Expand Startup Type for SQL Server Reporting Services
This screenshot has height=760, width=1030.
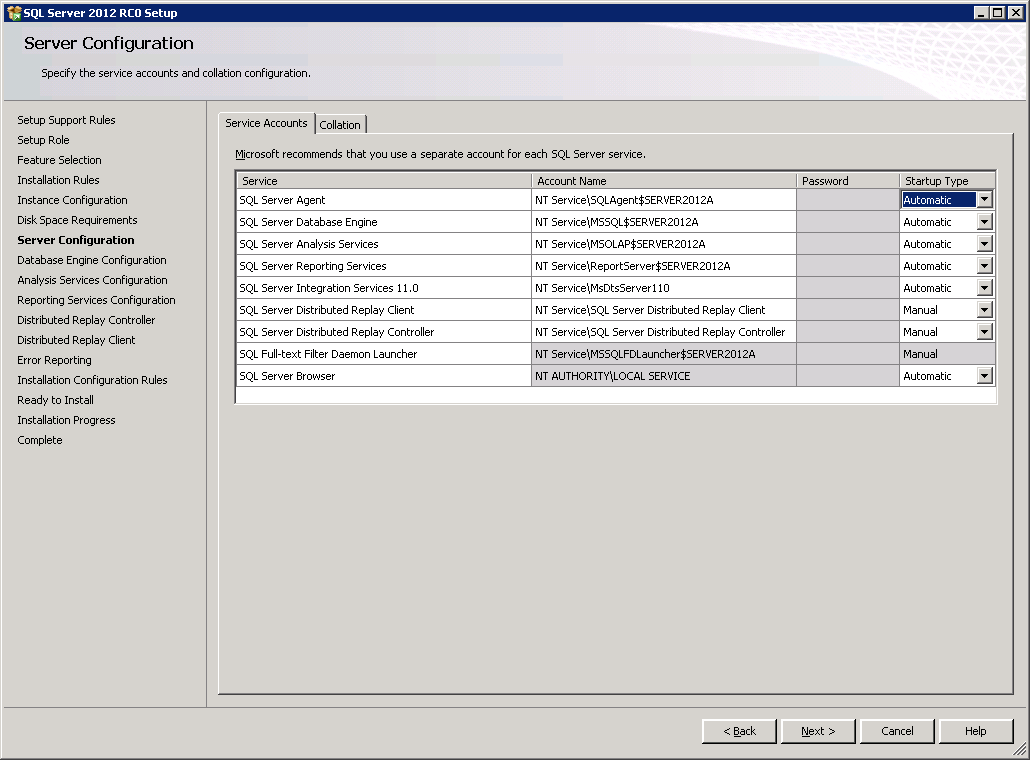985,266
